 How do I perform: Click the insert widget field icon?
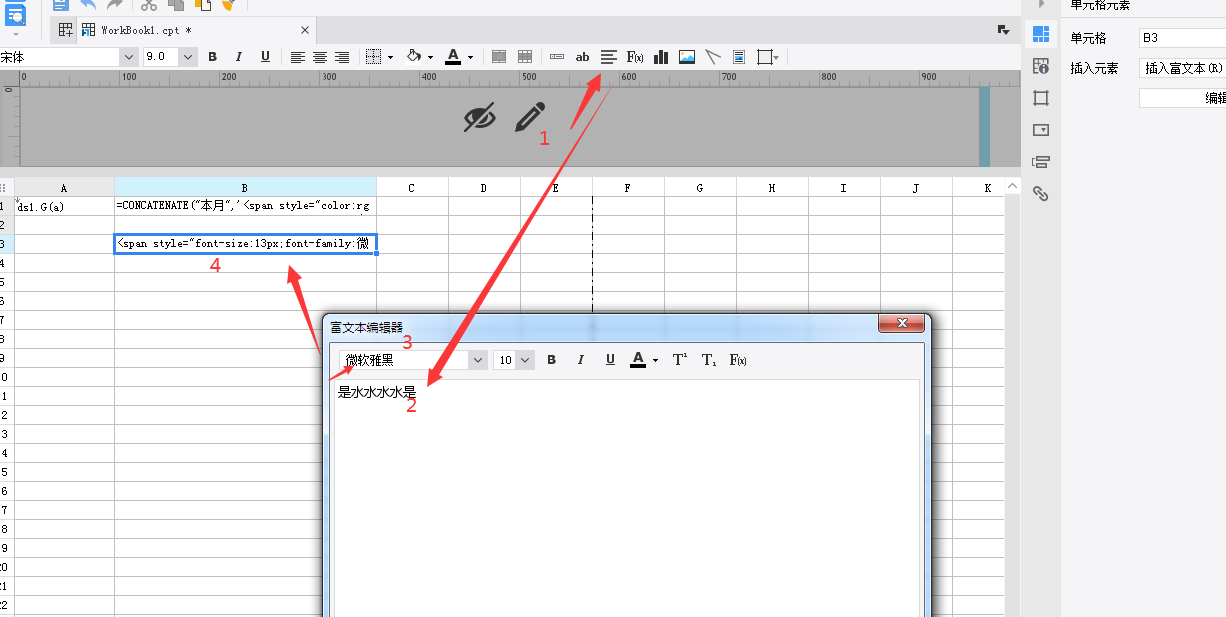pyautogui.click(x=557, y=57)
